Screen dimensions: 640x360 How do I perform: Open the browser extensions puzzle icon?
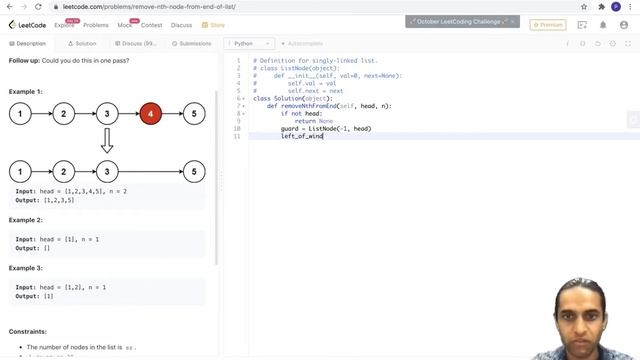[601, 7]
